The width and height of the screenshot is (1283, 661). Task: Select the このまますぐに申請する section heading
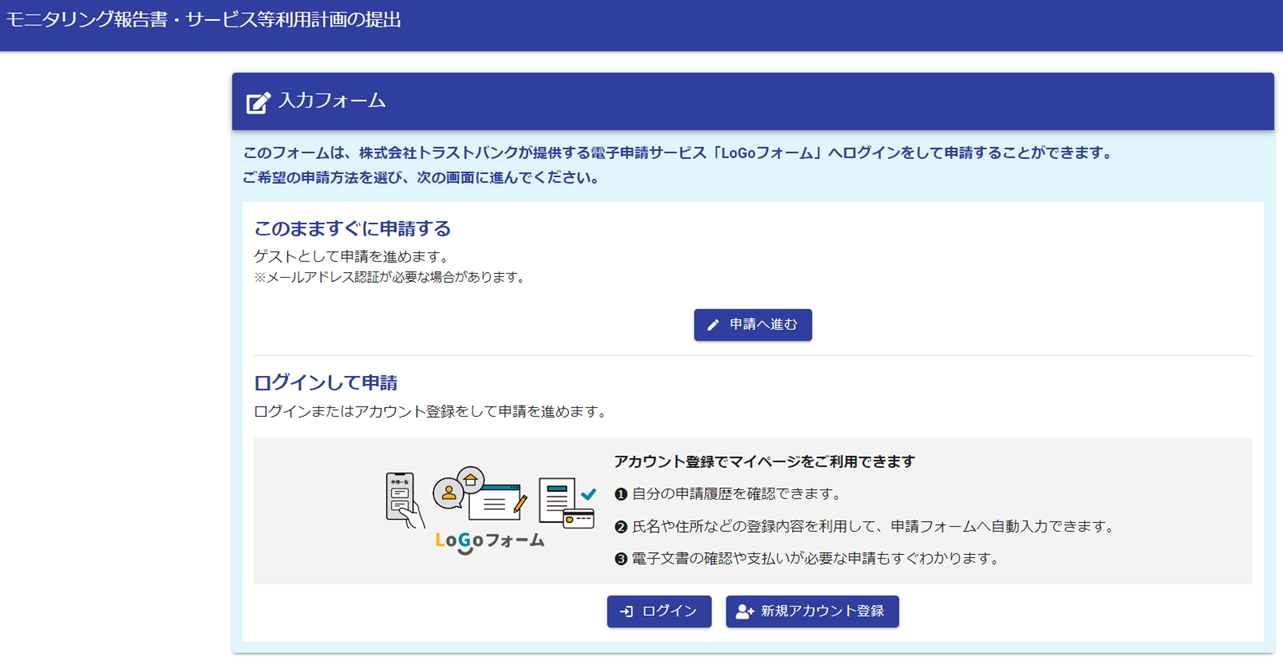point(351,228)
